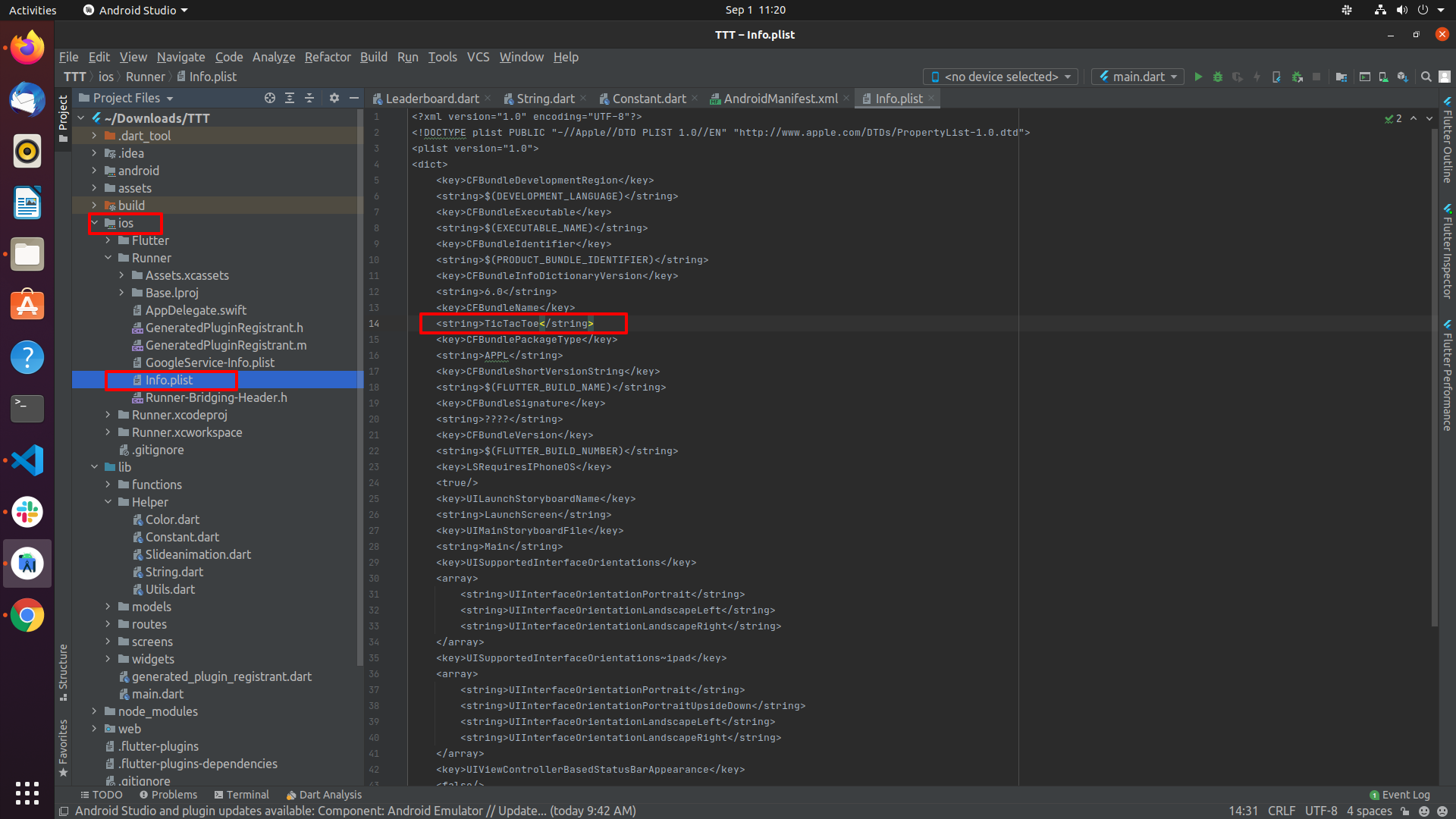This screenshot has height=819, width=1456.
Task: Start debugging with the green bug icon
Action: coord(1218,77)
